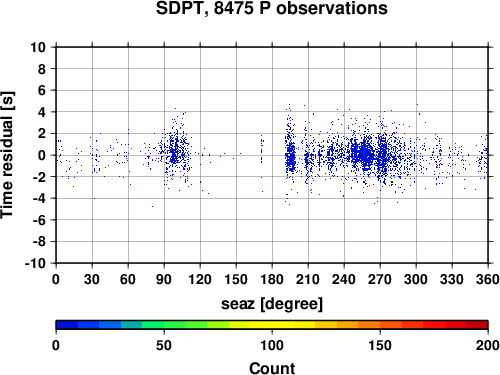500x375 pixels.
Task: Click the y-axis tick label -10
Action: tap(35, 263)
